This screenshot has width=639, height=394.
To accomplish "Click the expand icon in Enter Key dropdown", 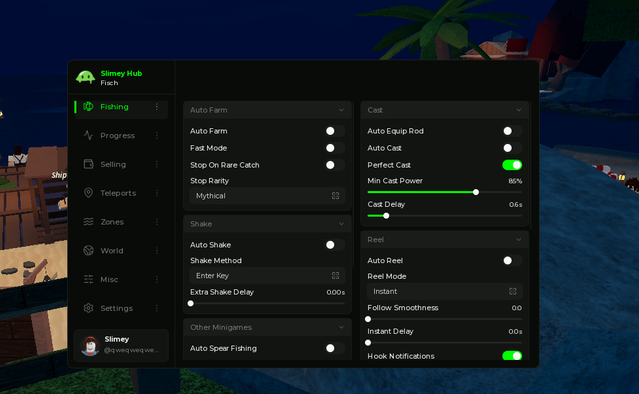I will click(x=335, y=276).
